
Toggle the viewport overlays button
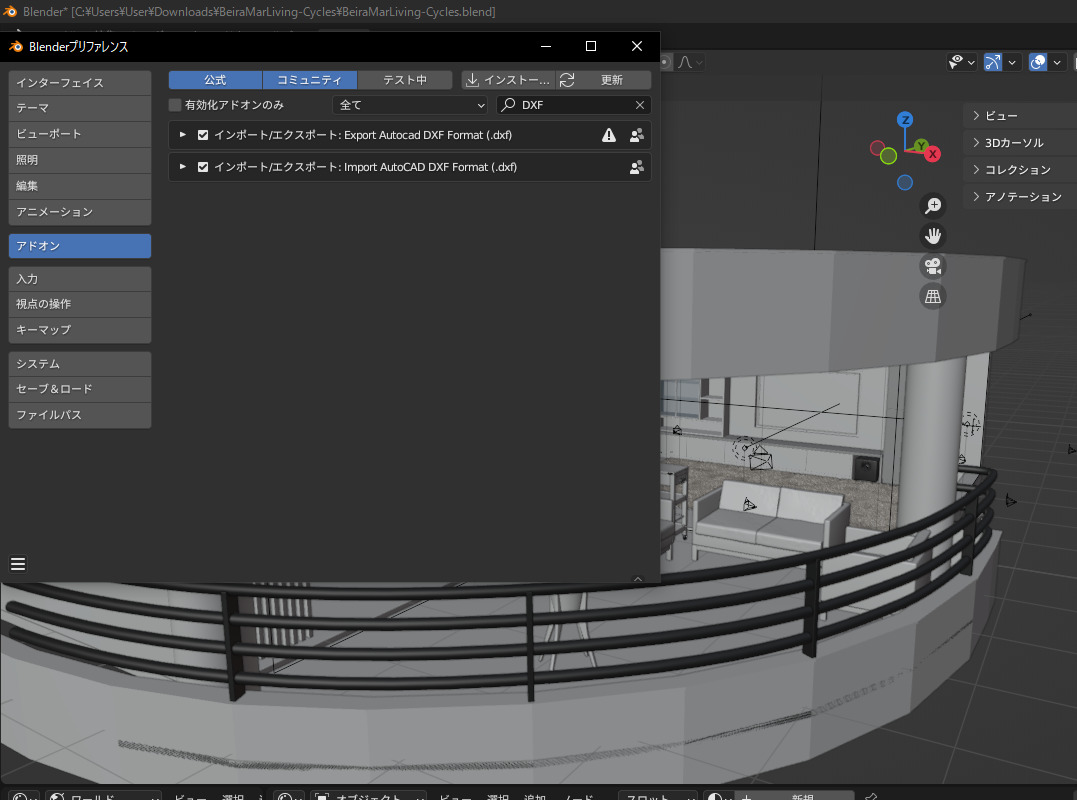(1038, 62)
